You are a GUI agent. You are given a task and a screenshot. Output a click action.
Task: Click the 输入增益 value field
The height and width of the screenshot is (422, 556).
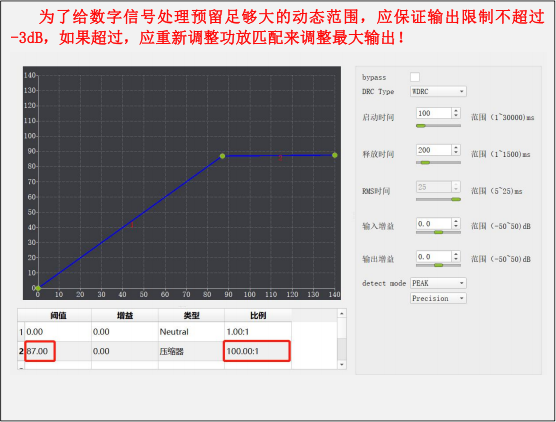pyautogui.click(x=434, y=224)
